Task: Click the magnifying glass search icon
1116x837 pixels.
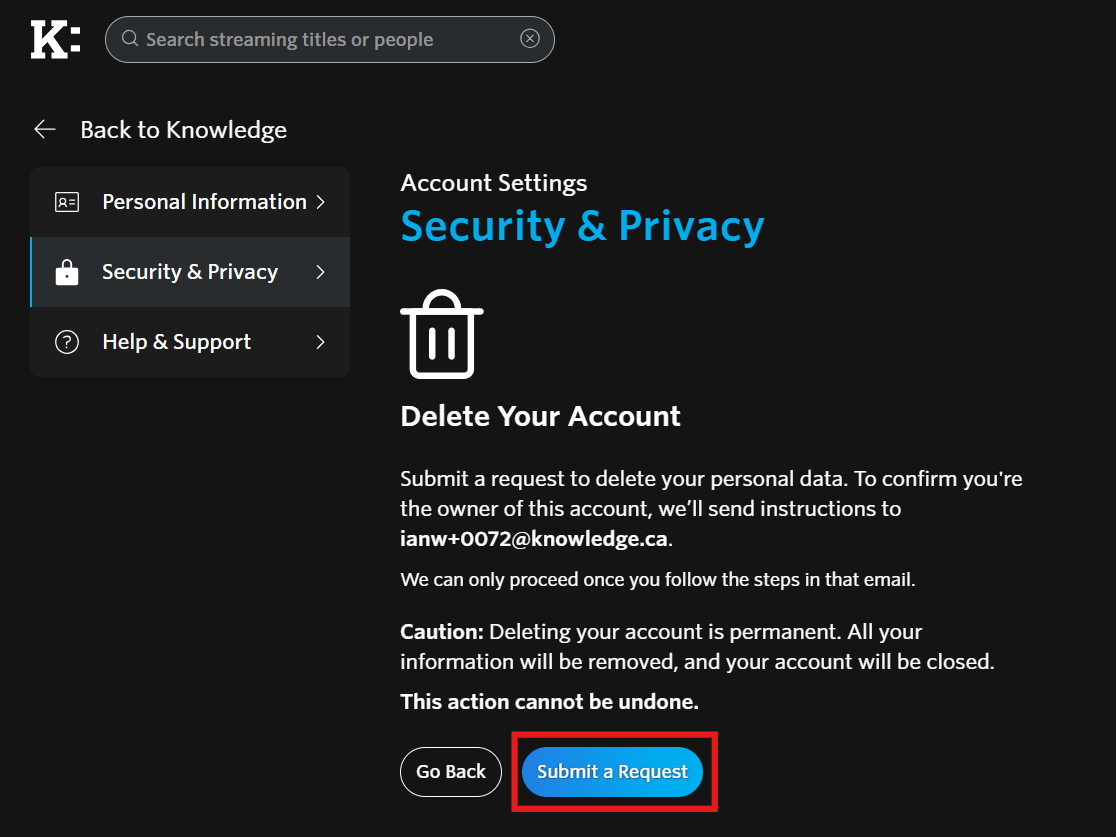Action: [130, 39]
